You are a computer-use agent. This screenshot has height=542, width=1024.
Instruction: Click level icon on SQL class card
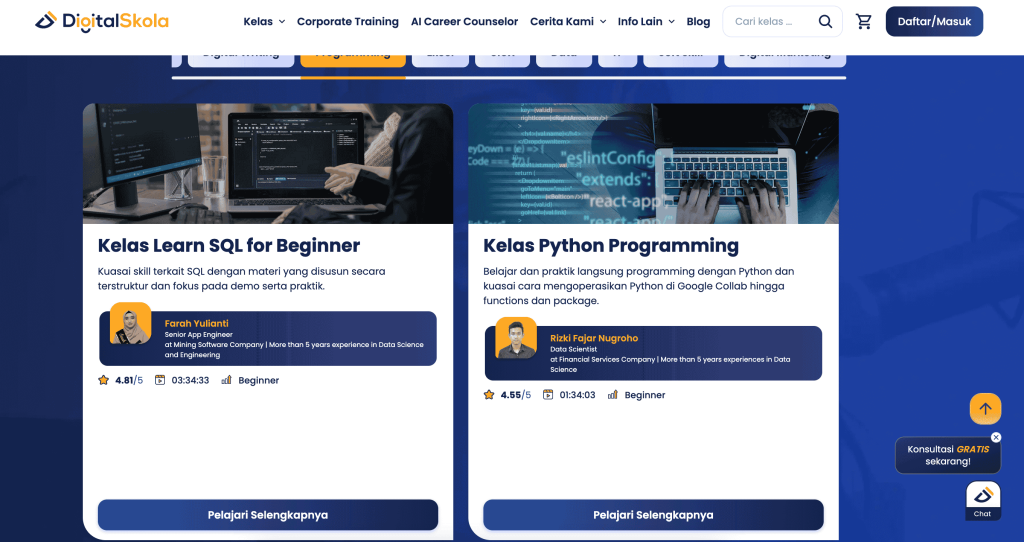point(226,380)
